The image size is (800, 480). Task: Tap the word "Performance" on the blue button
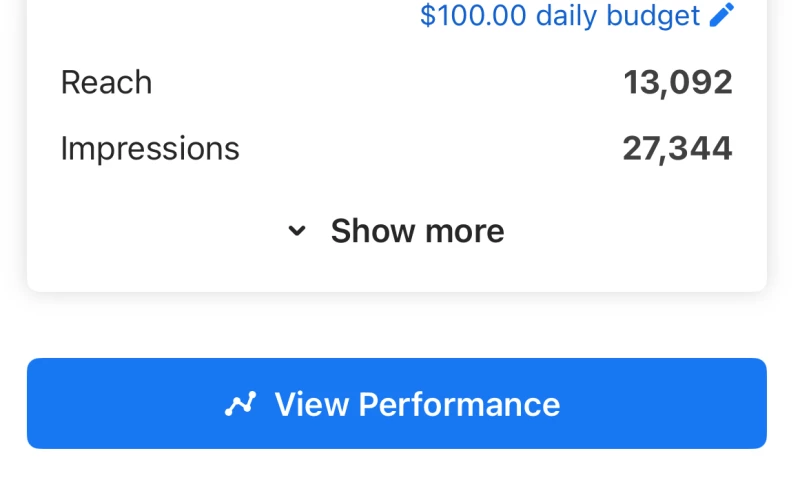(459, 404)
